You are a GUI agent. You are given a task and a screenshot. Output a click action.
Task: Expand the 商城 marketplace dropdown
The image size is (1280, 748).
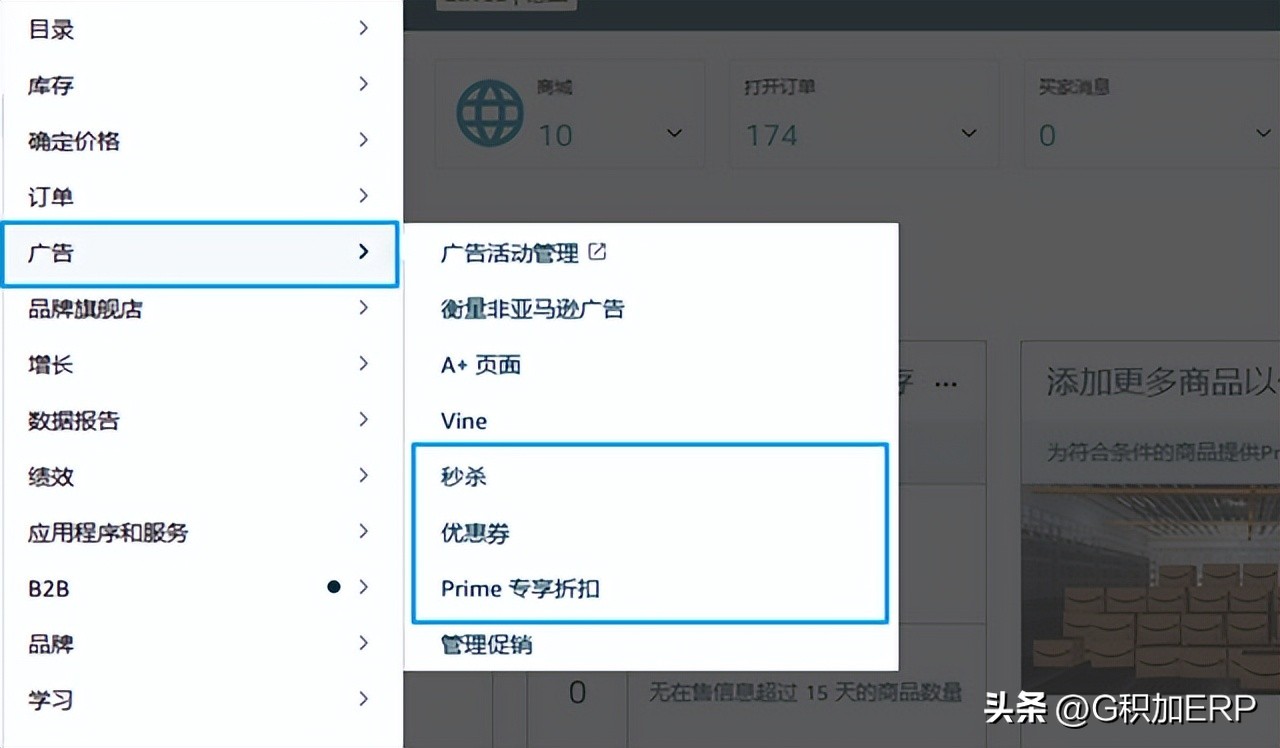(x=676, y=131)
